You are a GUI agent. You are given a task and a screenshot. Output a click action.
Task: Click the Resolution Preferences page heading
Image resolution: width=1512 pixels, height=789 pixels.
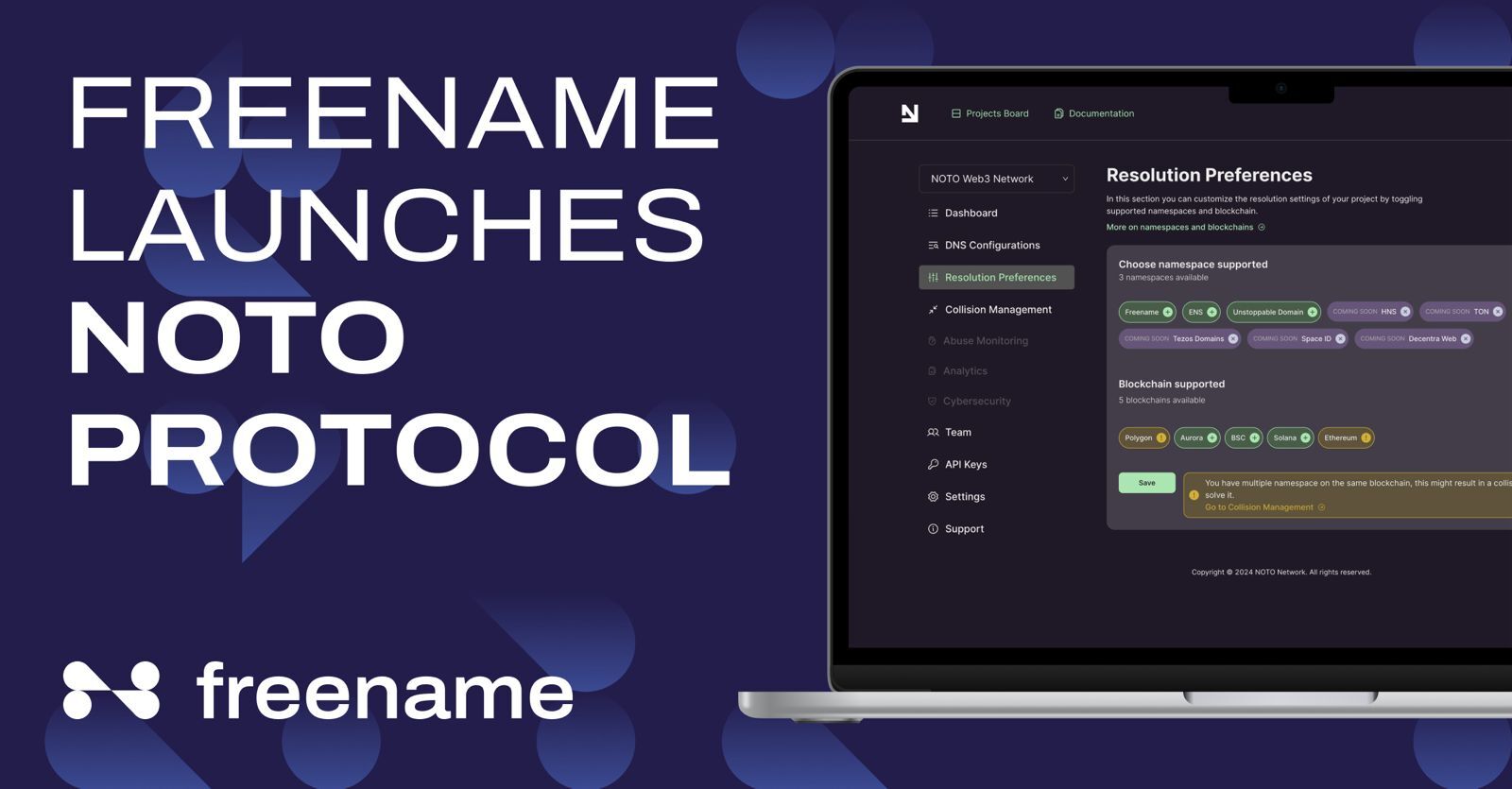(1210, 175)
